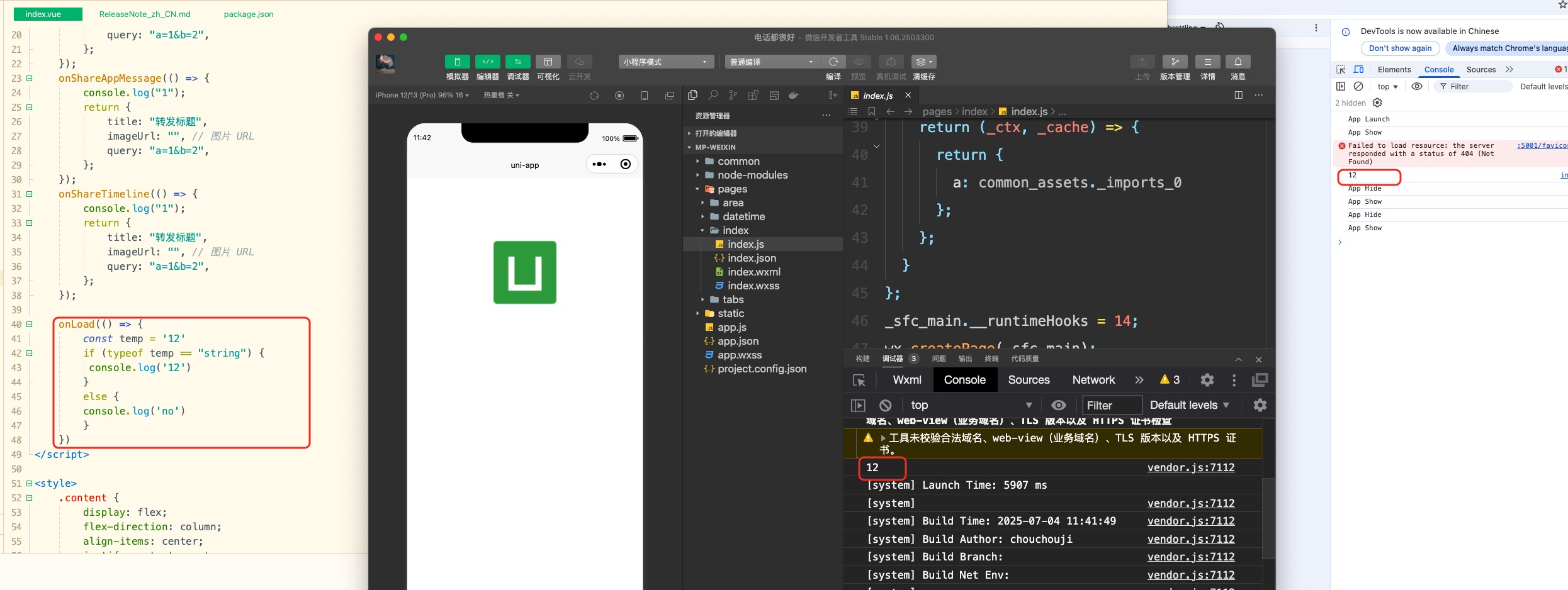Click the back arrow in breadcrumb bar

(891, 111)
